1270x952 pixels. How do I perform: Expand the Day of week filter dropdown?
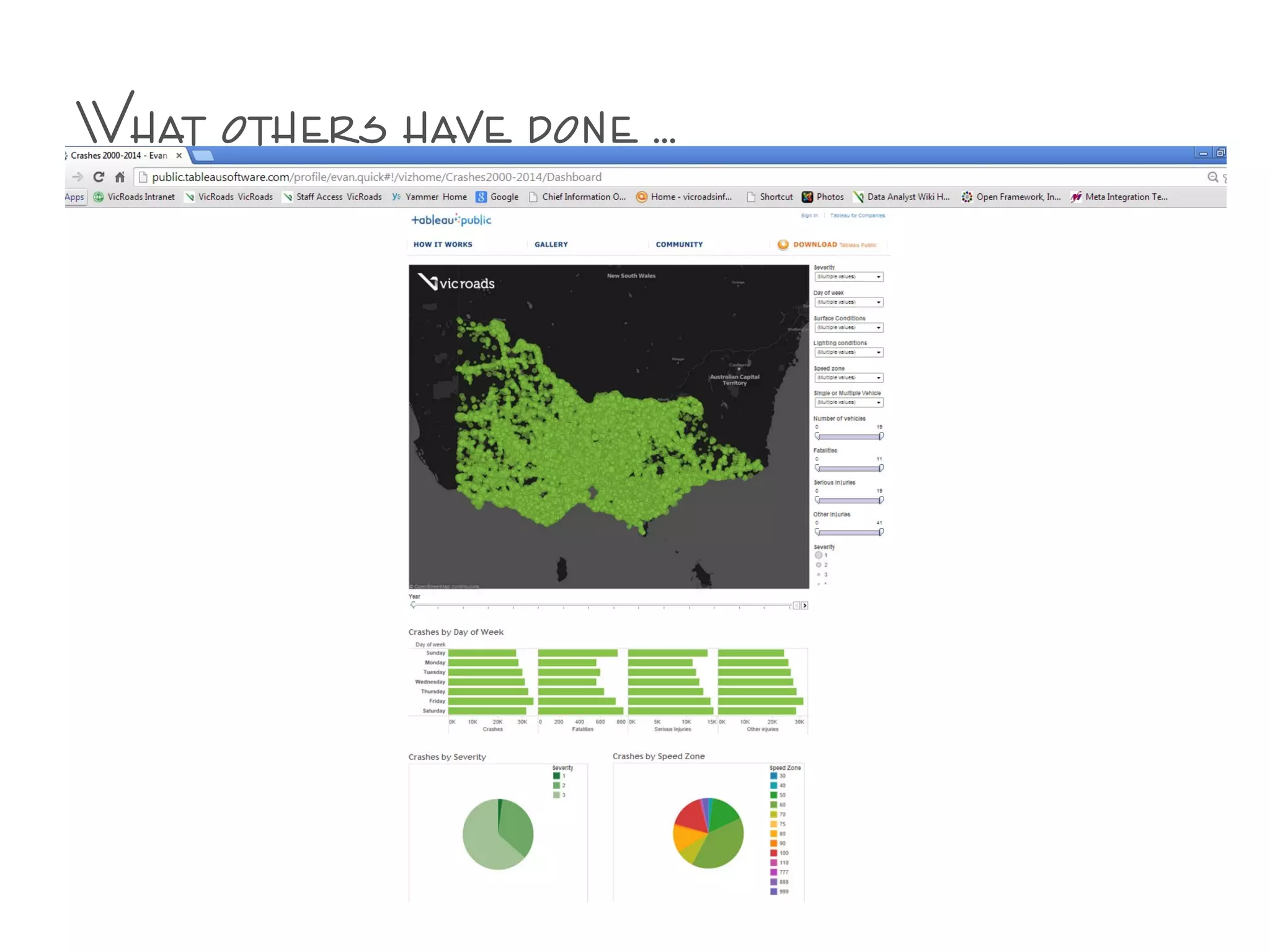coord(879,302)
